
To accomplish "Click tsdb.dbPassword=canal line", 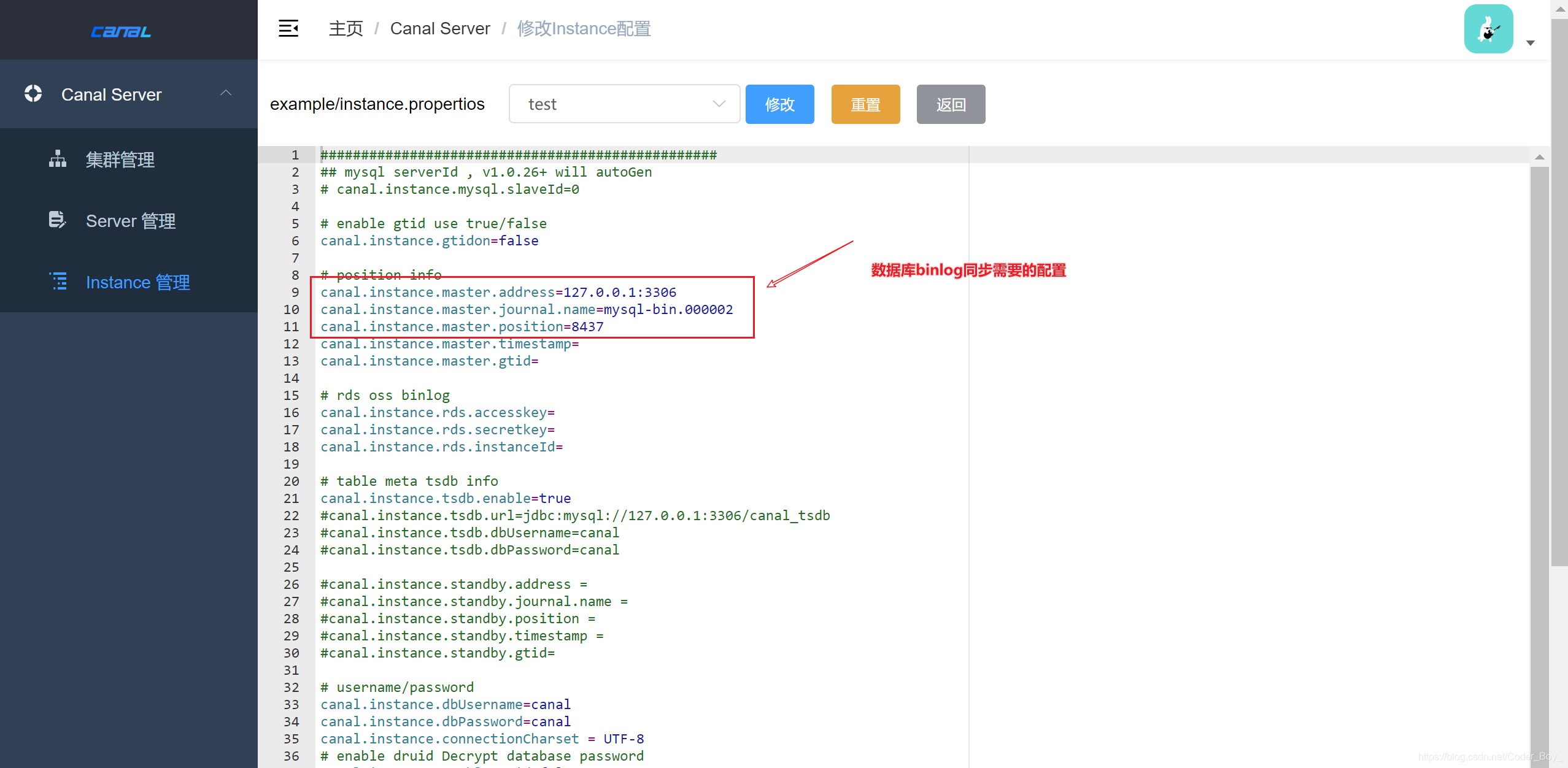I will [470, 550].
